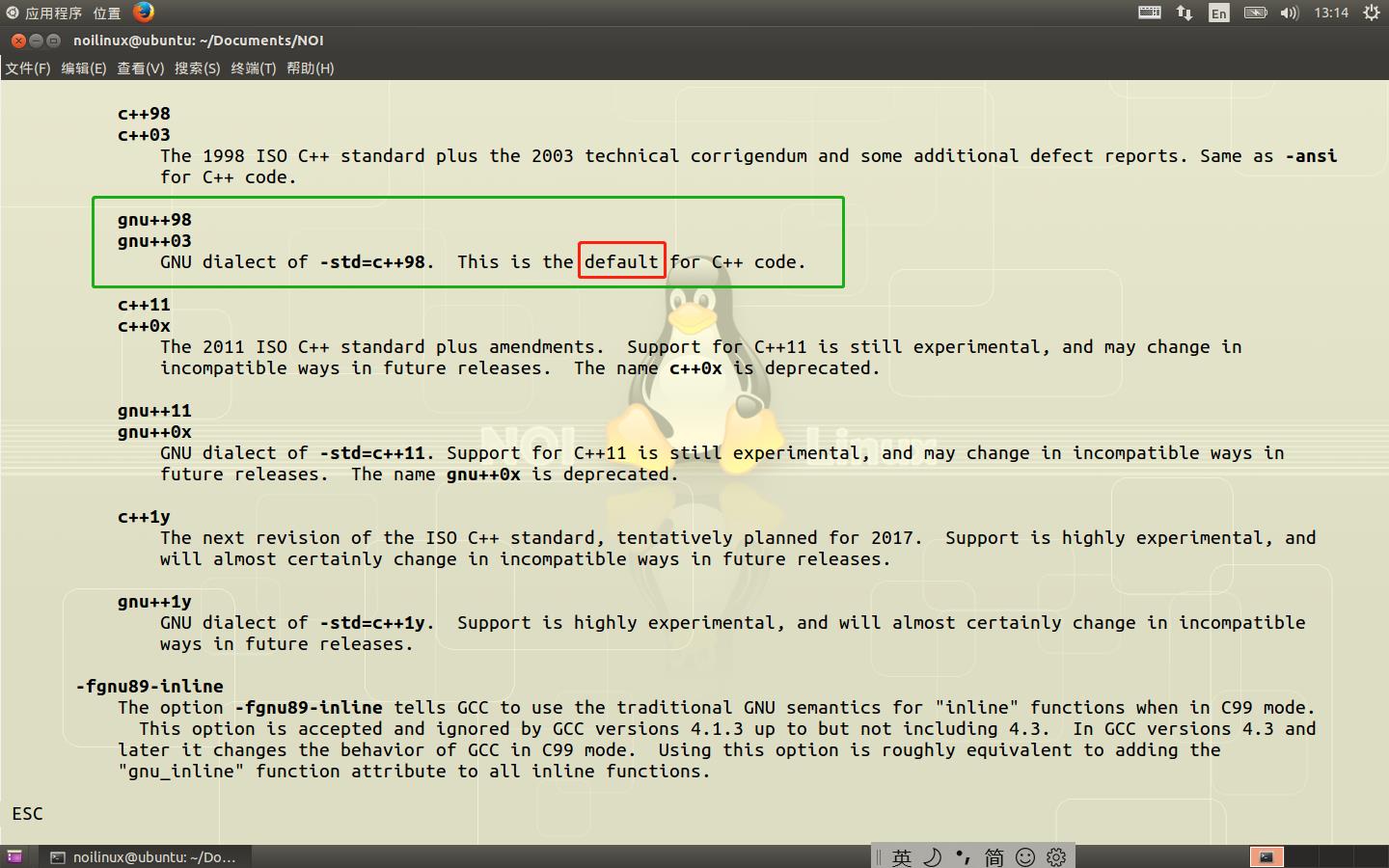Click the 'c++11' option heading
The image size is (1389, 868).
click(144, 305)
